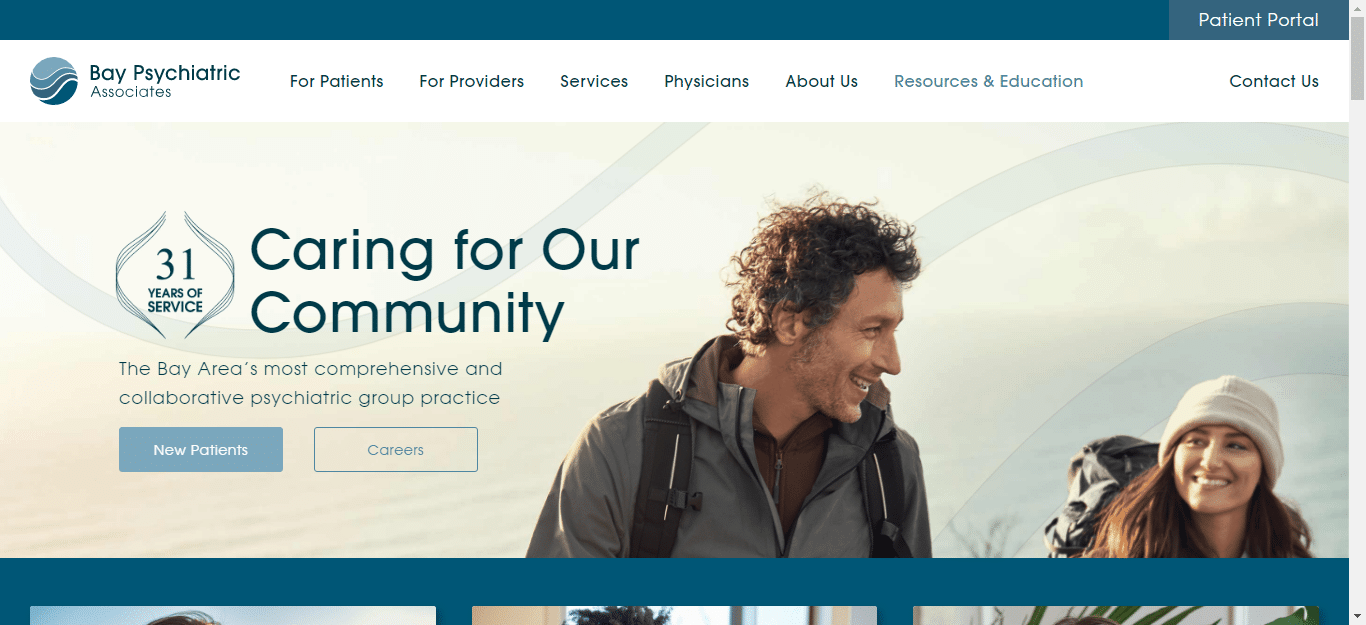Click the Bay Psychiatric Associates wave logo

(54, 81)
